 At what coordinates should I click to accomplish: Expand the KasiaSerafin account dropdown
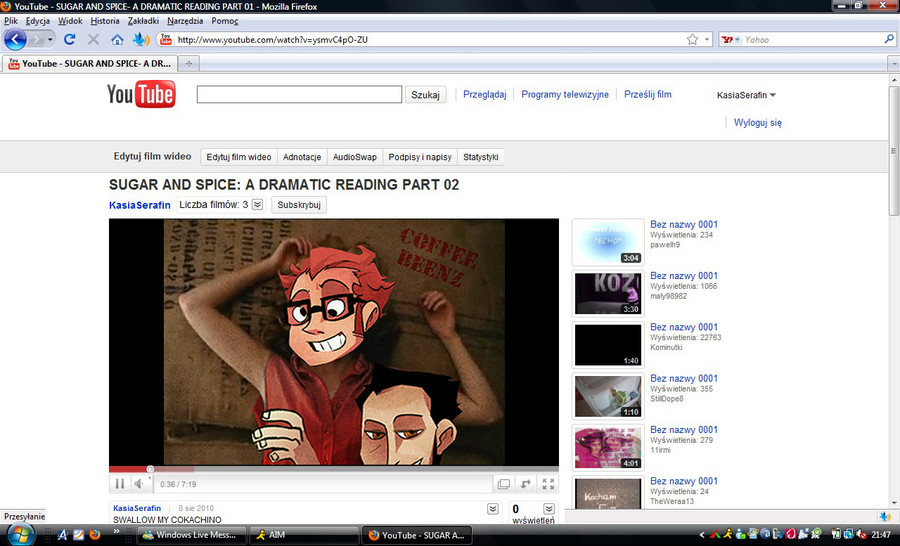(x=746, y=95)
